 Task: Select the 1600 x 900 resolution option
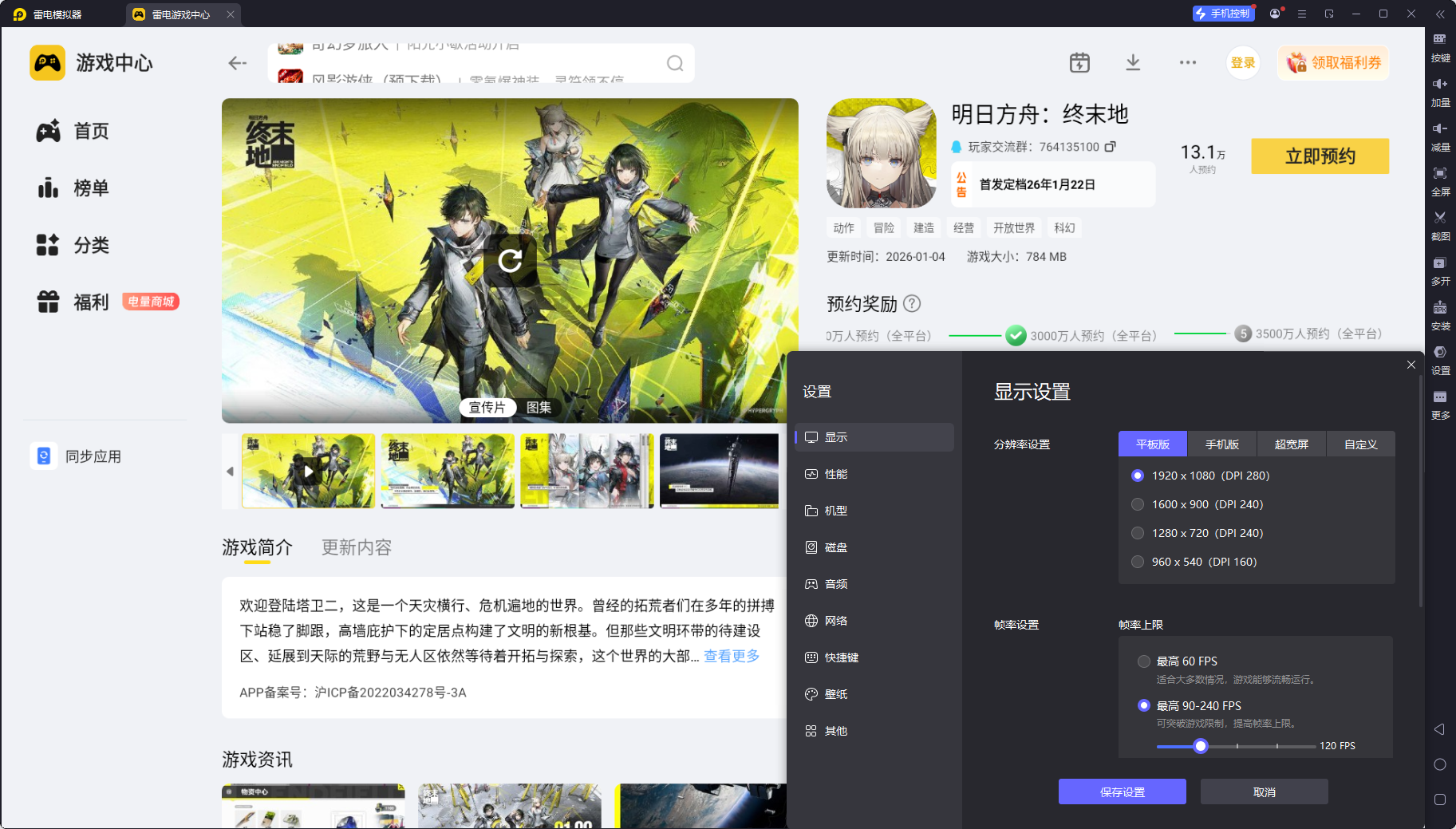pyautogui.click(x=1138, y=504)
